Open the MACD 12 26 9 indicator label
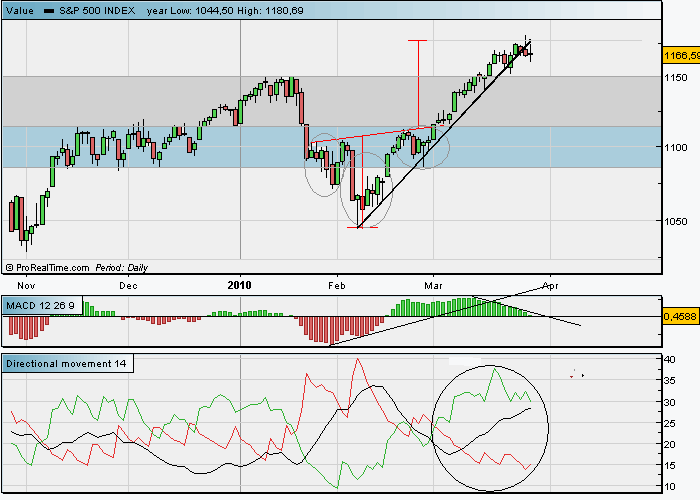This screenshot has width=700, height=500. [x=41, y=306]
